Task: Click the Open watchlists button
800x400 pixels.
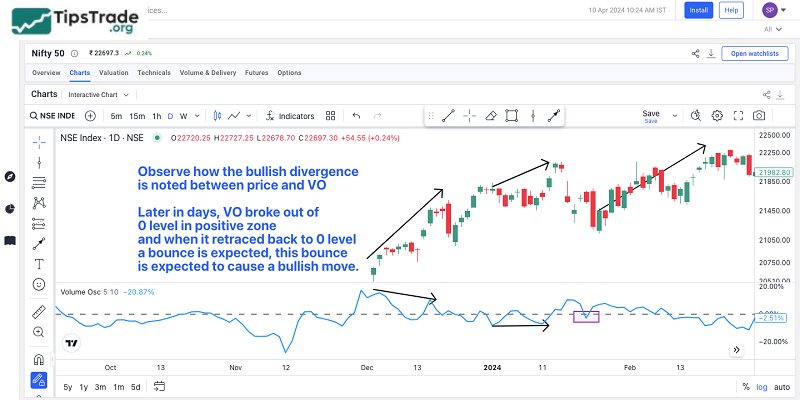Action: 754,53
